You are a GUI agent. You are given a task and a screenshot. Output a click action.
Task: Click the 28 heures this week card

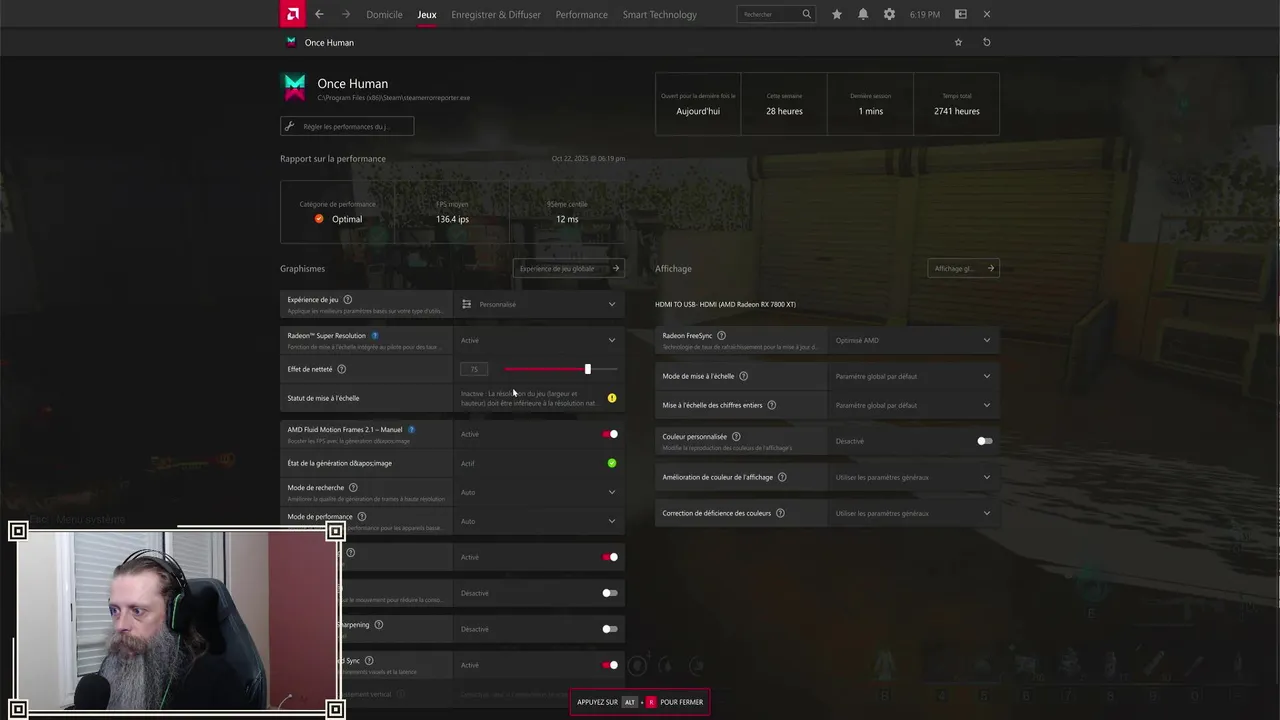coord(784,104)
